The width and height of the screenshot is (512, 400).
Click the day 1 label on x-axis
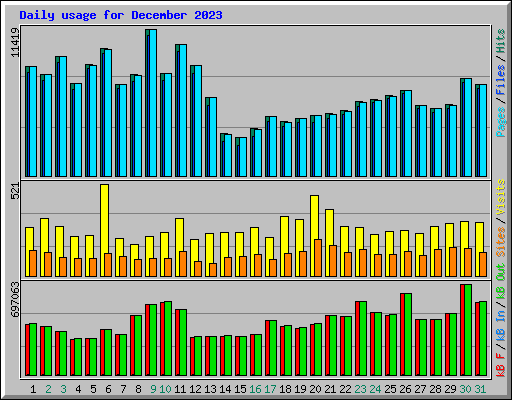coord(33,389)
